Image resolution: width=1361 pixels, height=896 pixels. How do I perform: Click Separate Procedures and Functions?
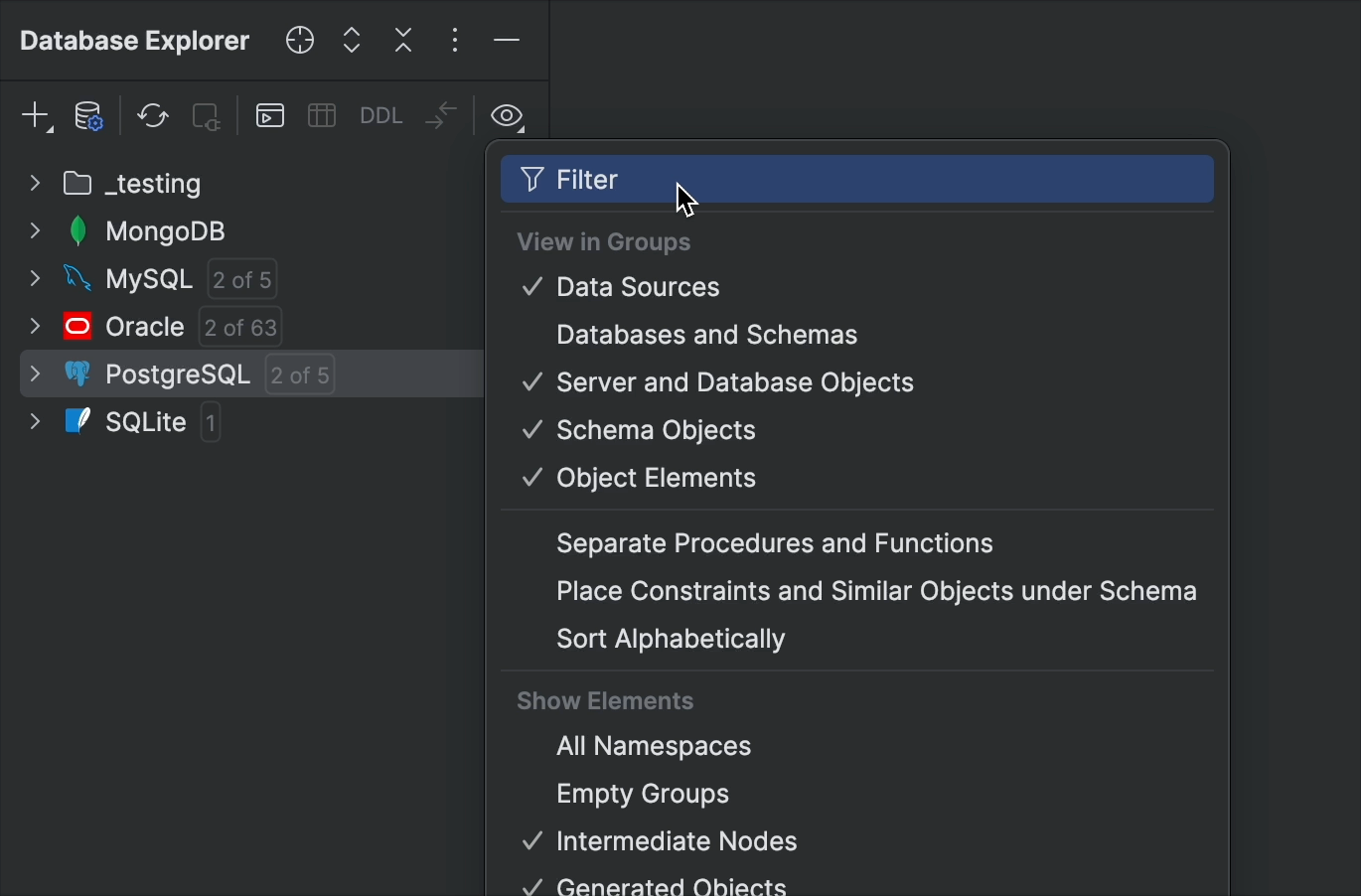(x=775, y=543)
